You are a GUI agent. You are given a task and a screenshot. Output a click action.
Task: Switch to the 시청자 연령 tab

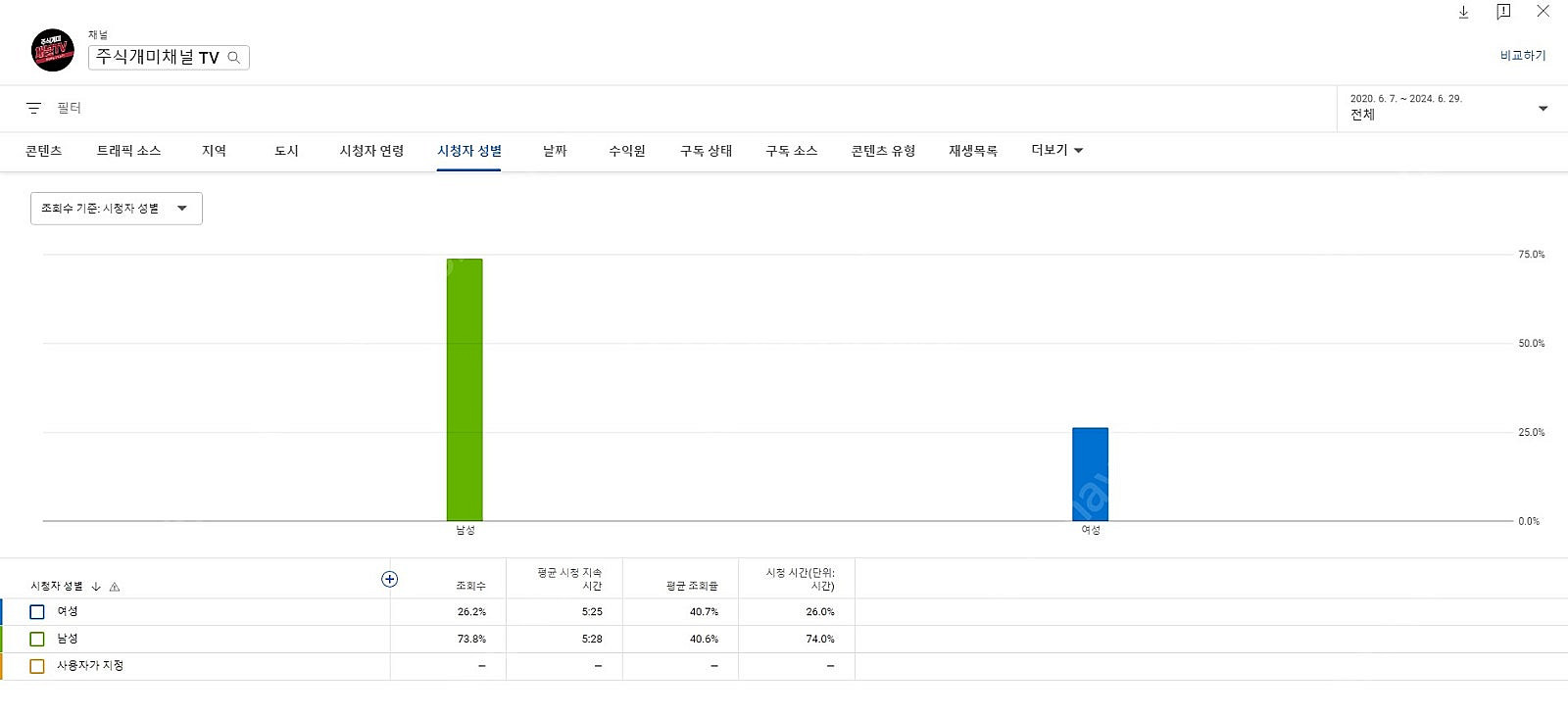371,151
